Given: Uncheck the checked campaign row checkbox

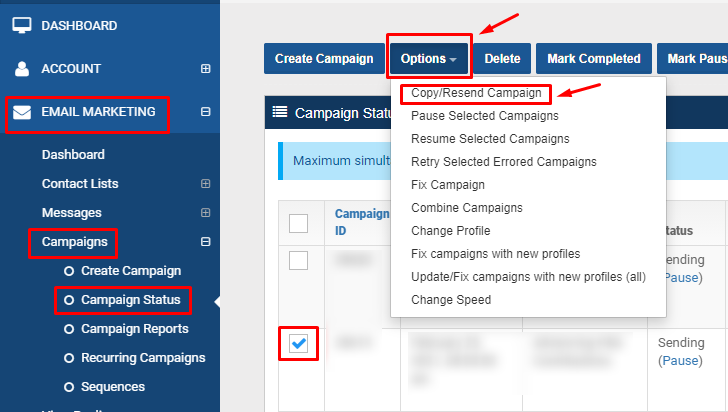Looking at the screenshot, I should click(x=298, y=344).
